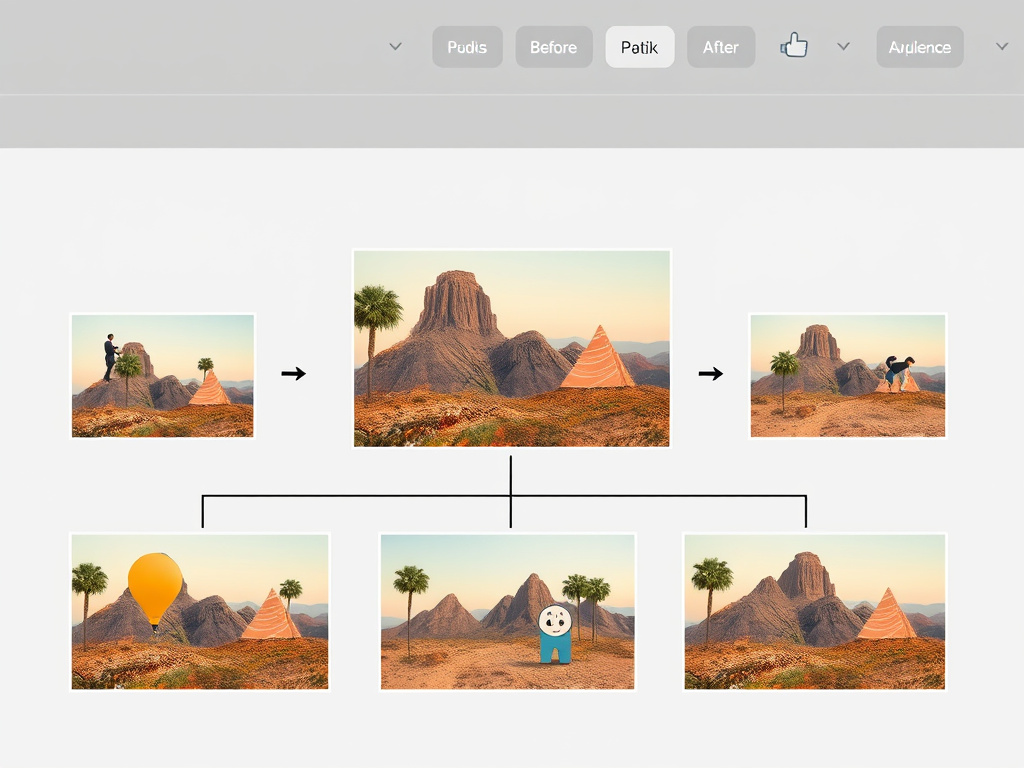The width and height of the screenshot is (1024, 768).
Task: Open variant with orange hot air balloon
Action: coord(200,611)
